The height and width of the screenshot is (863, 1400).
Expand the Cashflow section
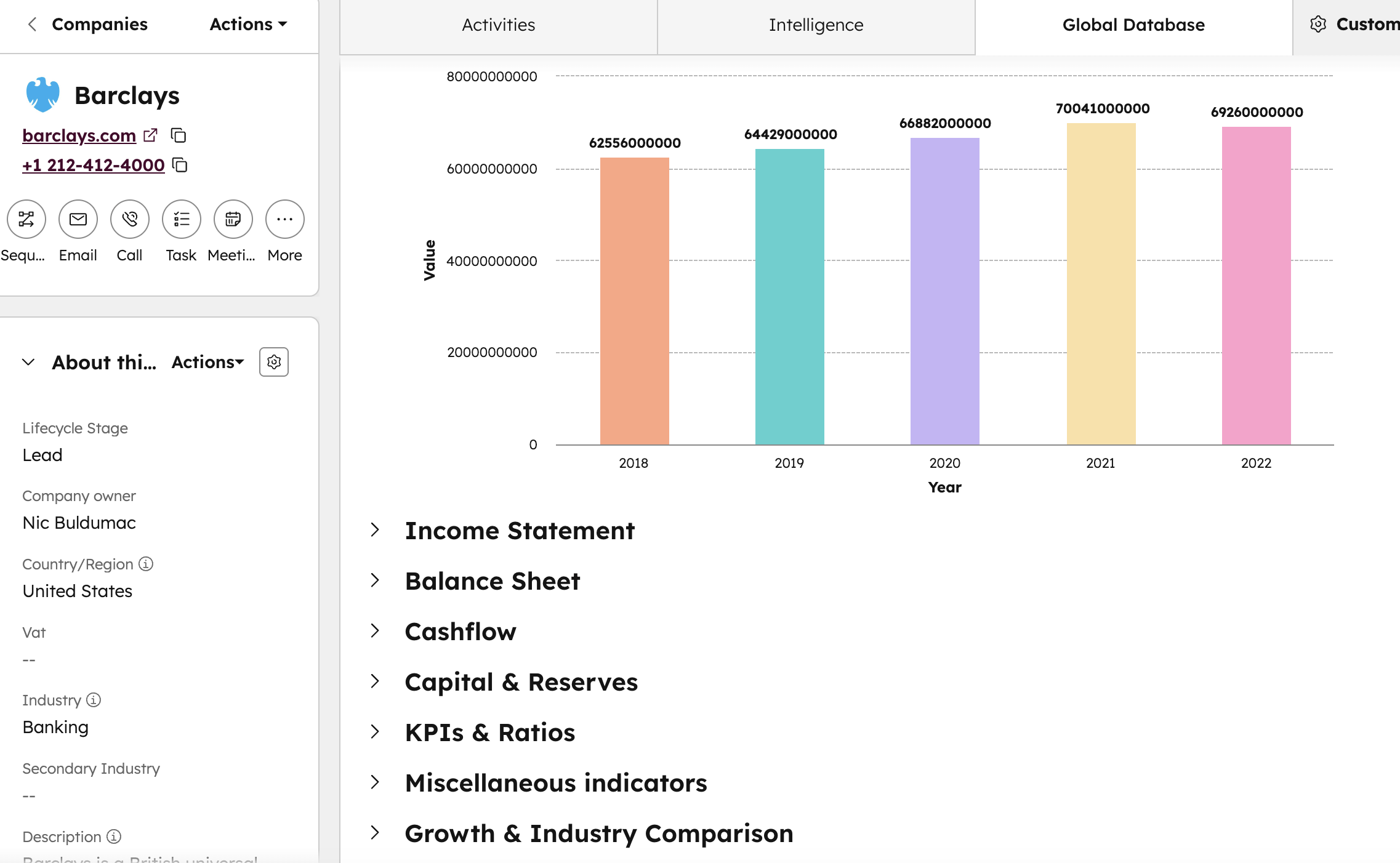(x=375, y=631)
